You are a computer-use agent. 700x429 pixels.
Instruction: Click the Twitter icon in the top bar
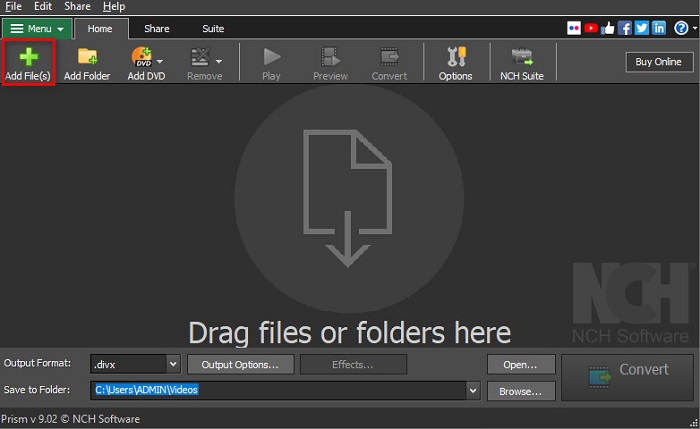pyautogui.click(x=642, y=28)
